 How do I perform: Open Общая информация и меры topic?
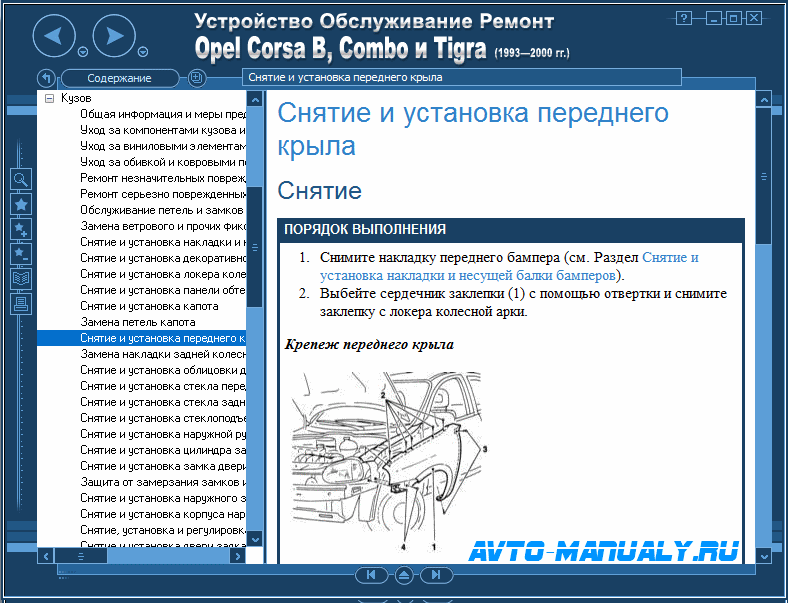tap(163, 114)
